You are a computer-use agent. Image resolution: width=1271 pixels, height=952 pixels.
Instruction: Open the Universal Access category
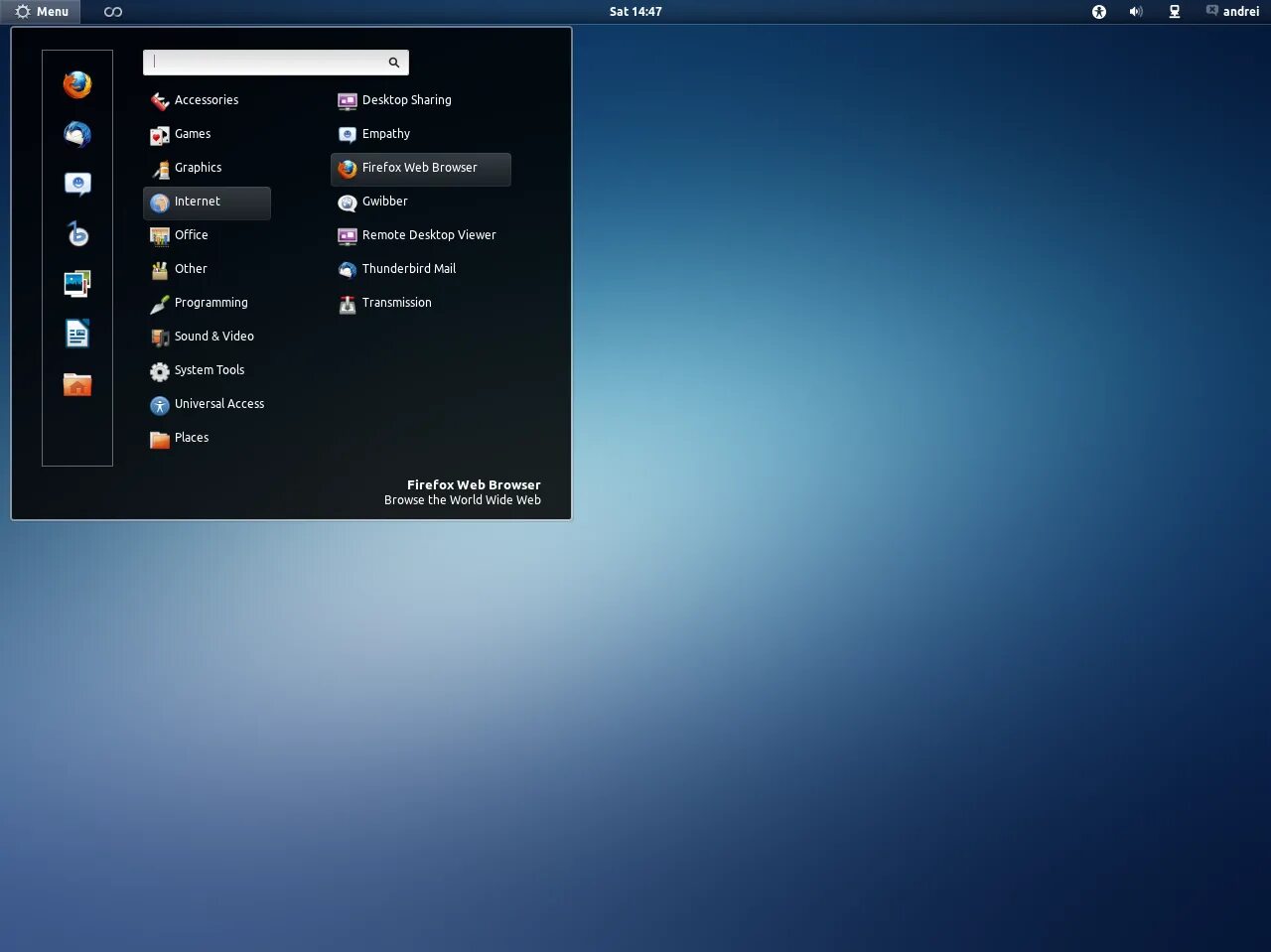(207, 404)
